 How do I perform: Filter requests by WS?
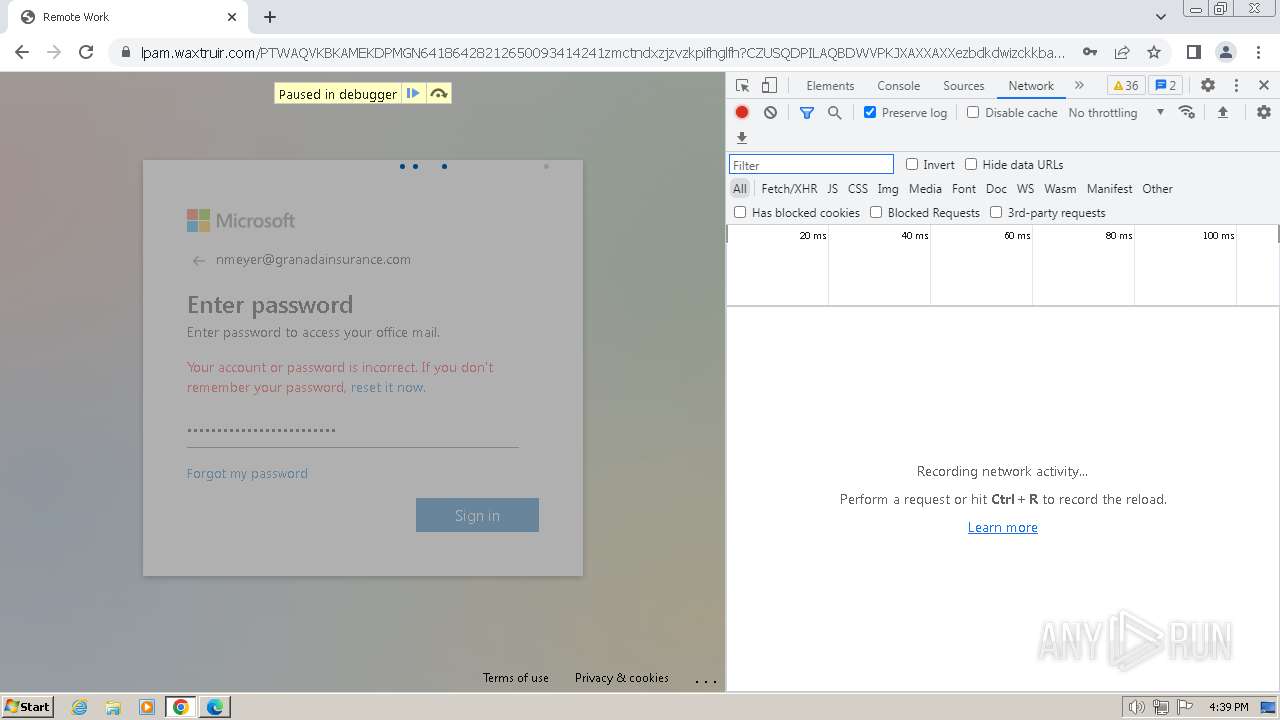(x=1025, y=189)
